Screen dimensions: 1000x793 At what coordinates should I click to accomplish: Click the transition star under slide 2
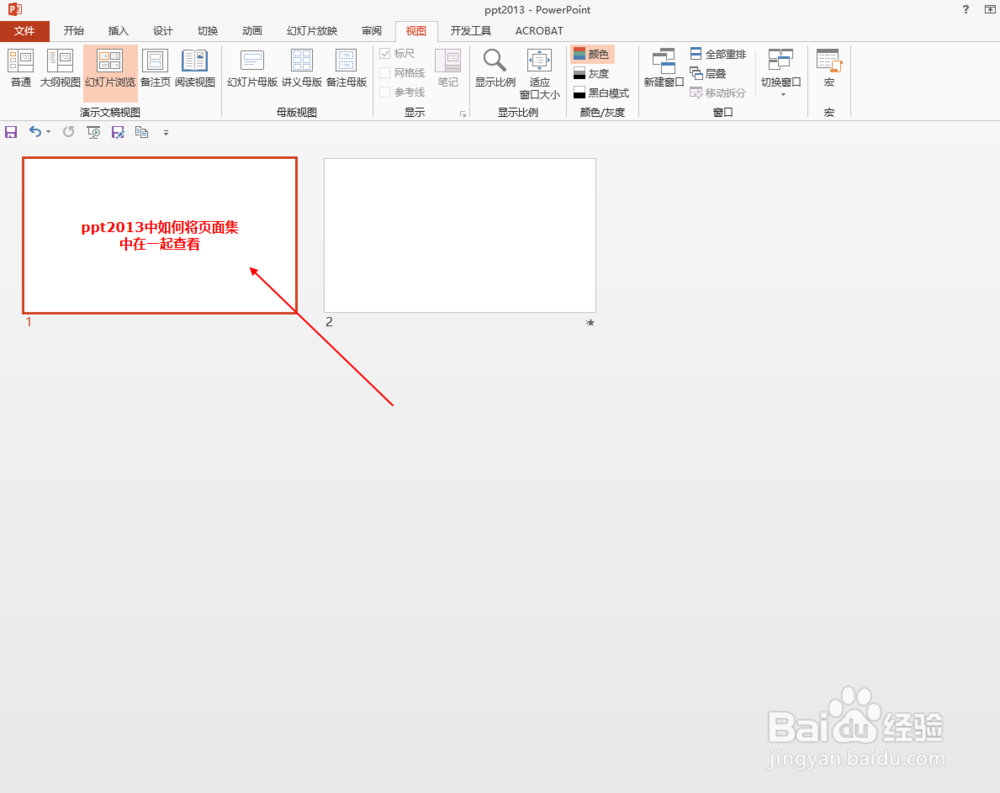point(590,322)
